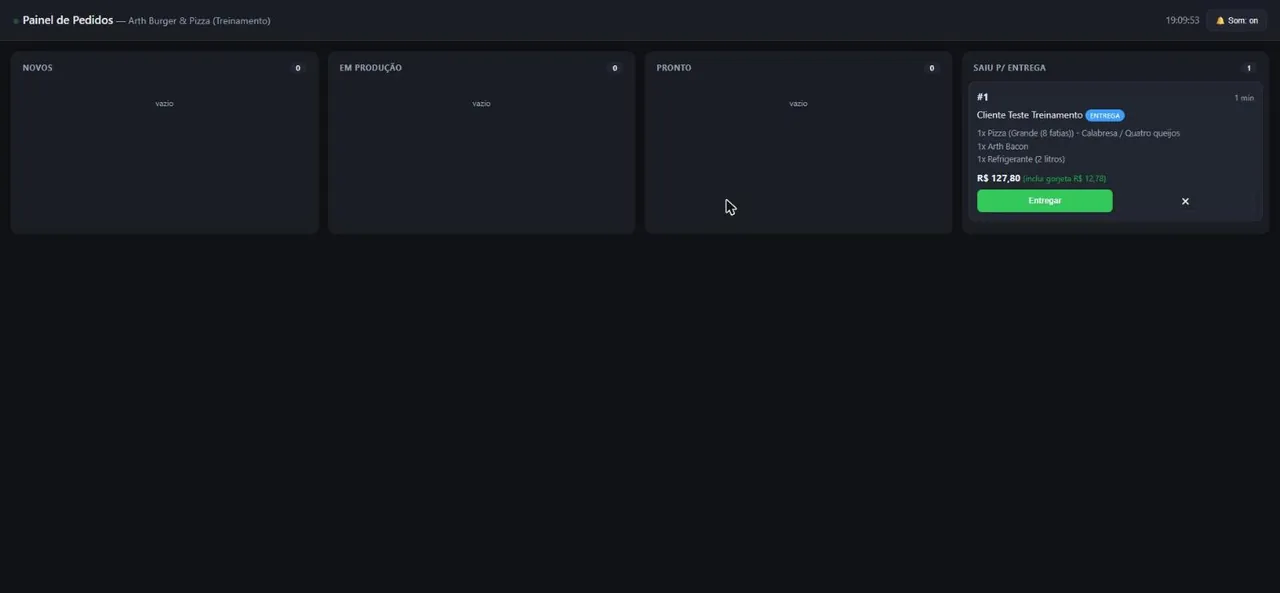Select the order number #1
The height and width of the screenshot is (593, 1280).
[983, 97]
